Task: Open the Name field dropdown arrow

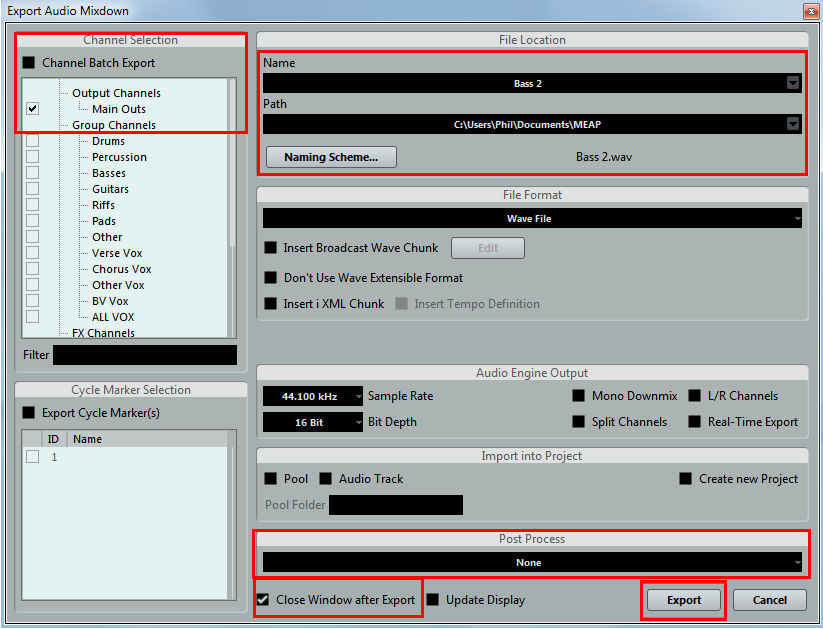Action: [793, 83]
